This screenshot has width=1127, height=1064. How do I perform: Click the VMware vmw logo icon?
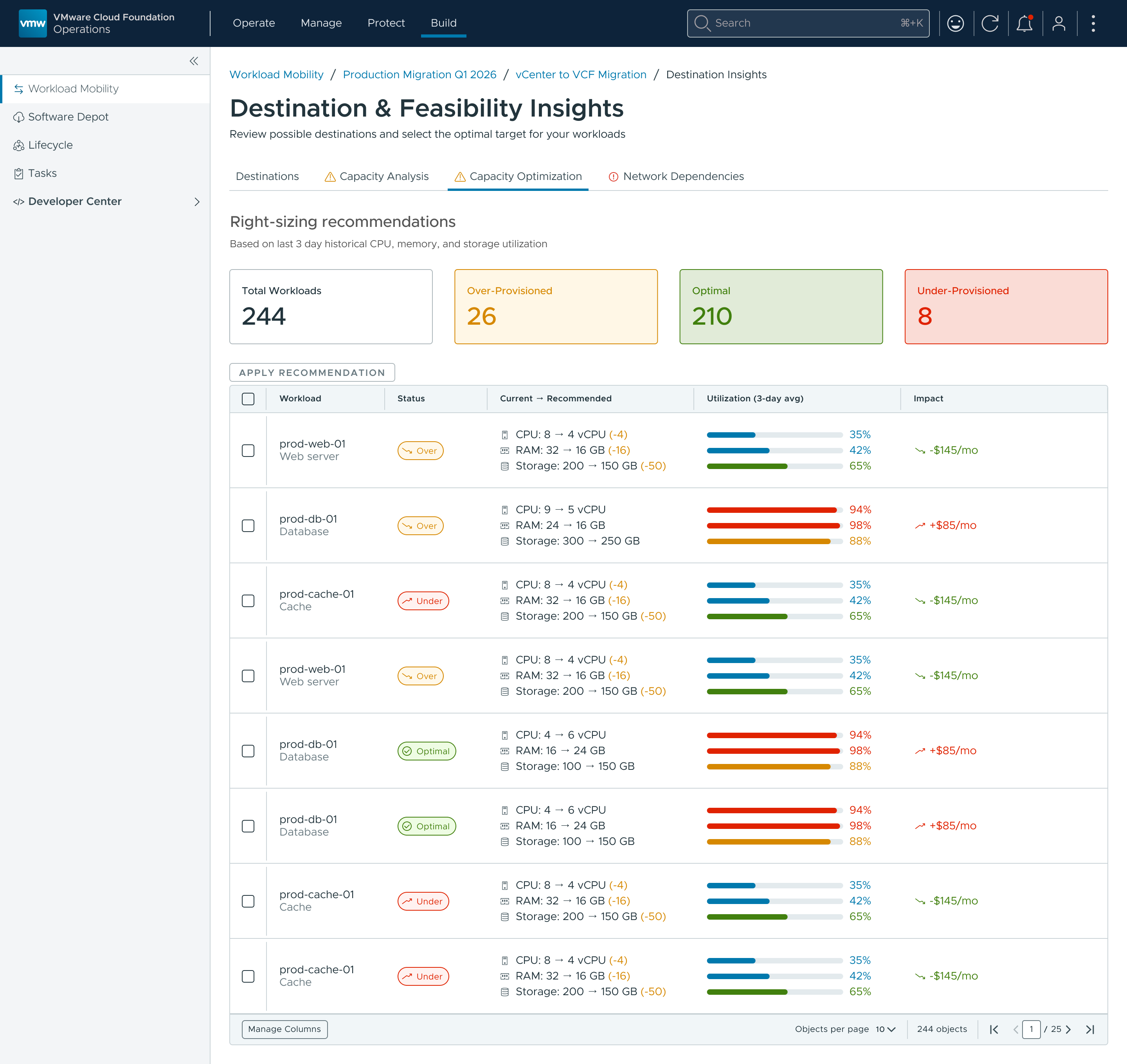tap(32, 23)
